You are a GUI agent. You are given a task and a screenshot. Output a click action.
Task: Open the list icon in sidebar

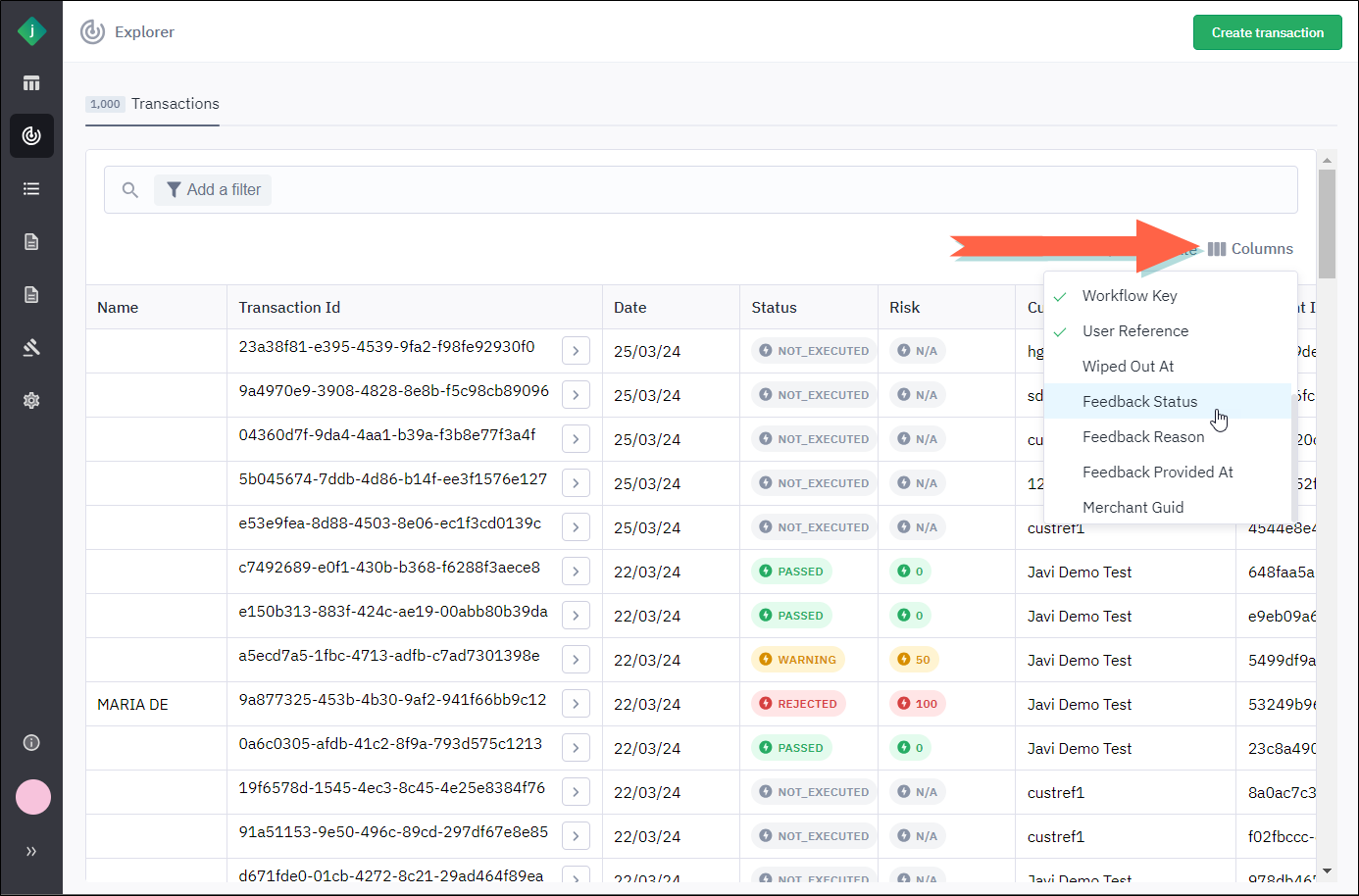(31, 189)
